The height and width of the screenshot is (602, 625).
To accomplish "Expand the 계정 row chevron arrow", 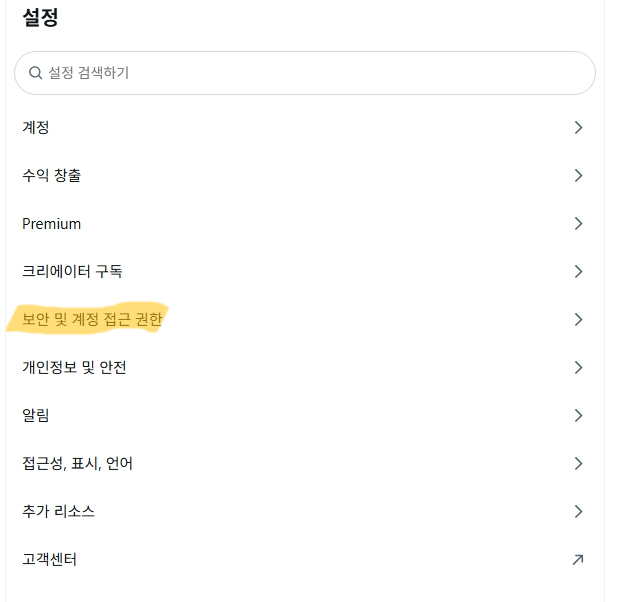I will point(578,128).
